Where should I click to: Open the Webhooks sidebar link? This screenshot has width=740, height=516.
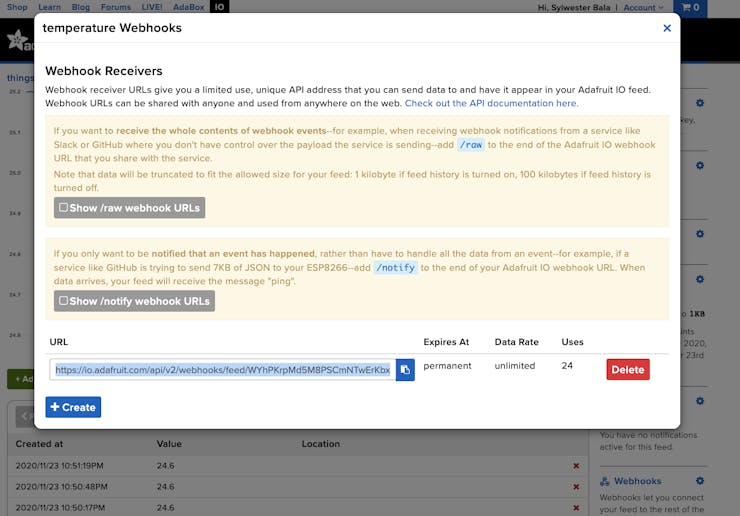click(638, 481)
